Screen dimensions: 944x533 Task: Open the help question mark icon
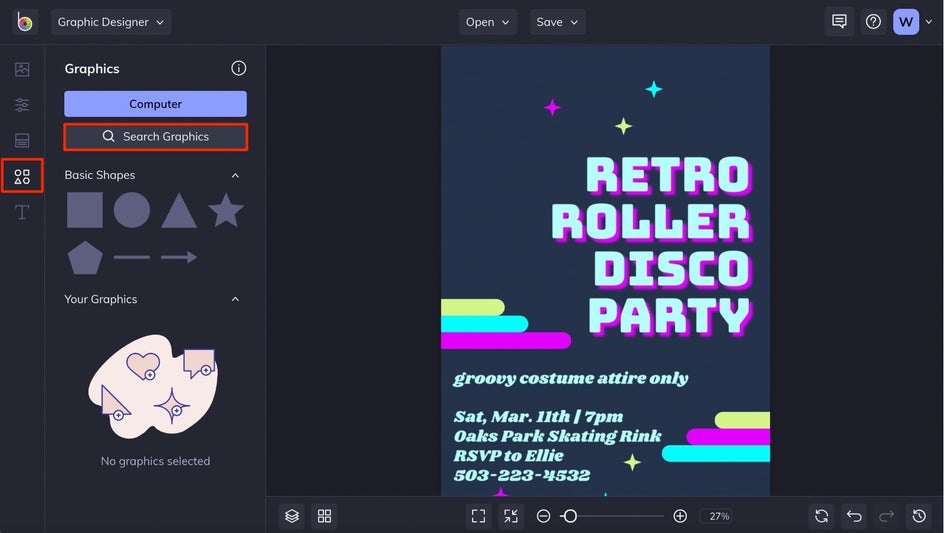click(873, 22)
